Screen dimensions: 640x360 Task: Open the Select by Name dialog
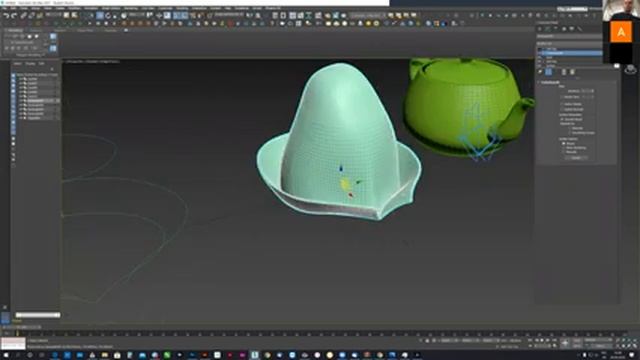(x=73, y=15)
